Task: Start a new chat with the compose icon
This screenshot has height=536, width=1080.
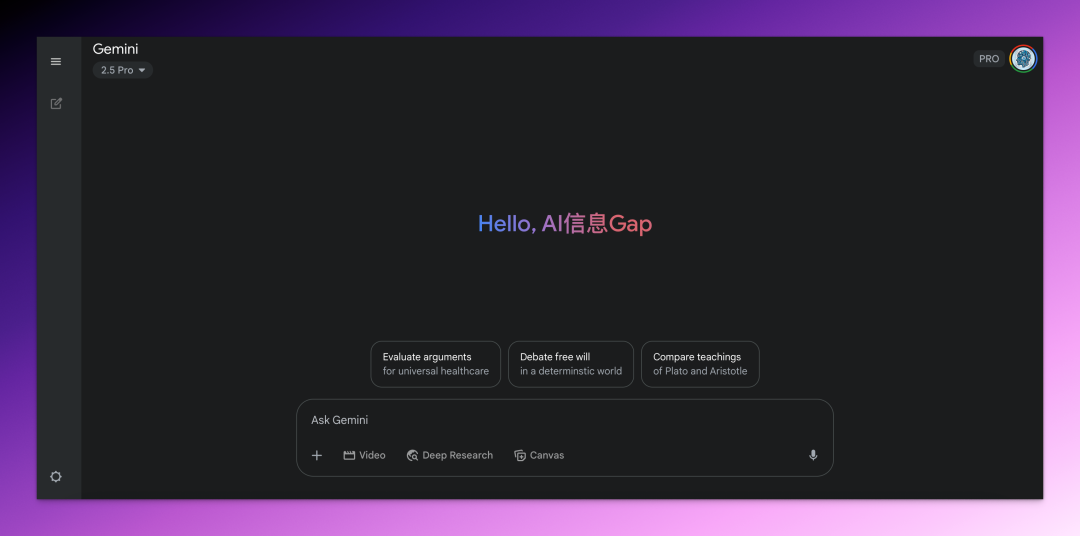Action: 56,103
